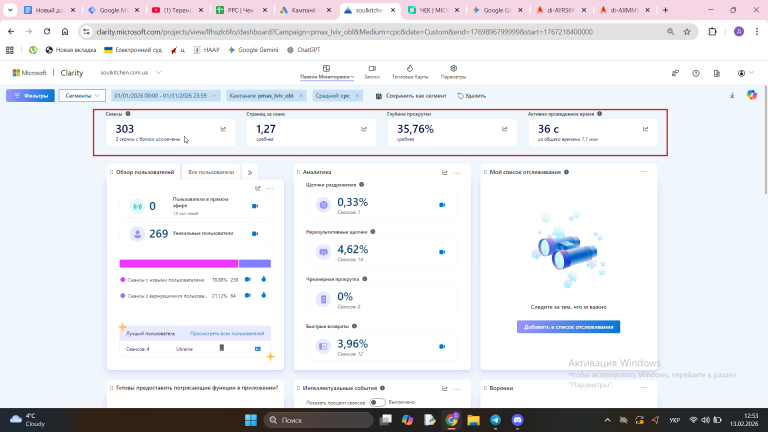Viewport: 768px width, 432px height.
Task: Open the Панели мониторинга dashboard tab
Action: (327, 72)
